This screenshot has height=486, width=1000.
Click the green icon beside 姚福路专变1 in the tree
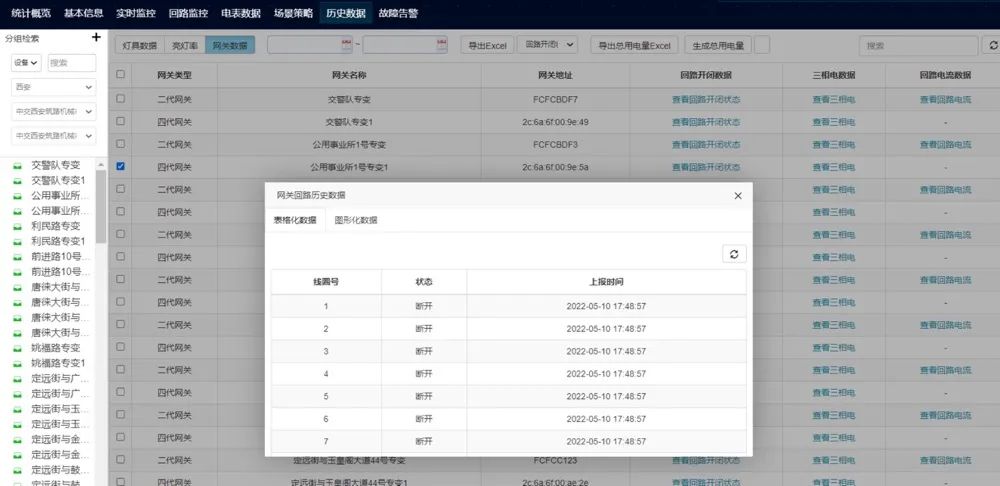tap(18, 364)
